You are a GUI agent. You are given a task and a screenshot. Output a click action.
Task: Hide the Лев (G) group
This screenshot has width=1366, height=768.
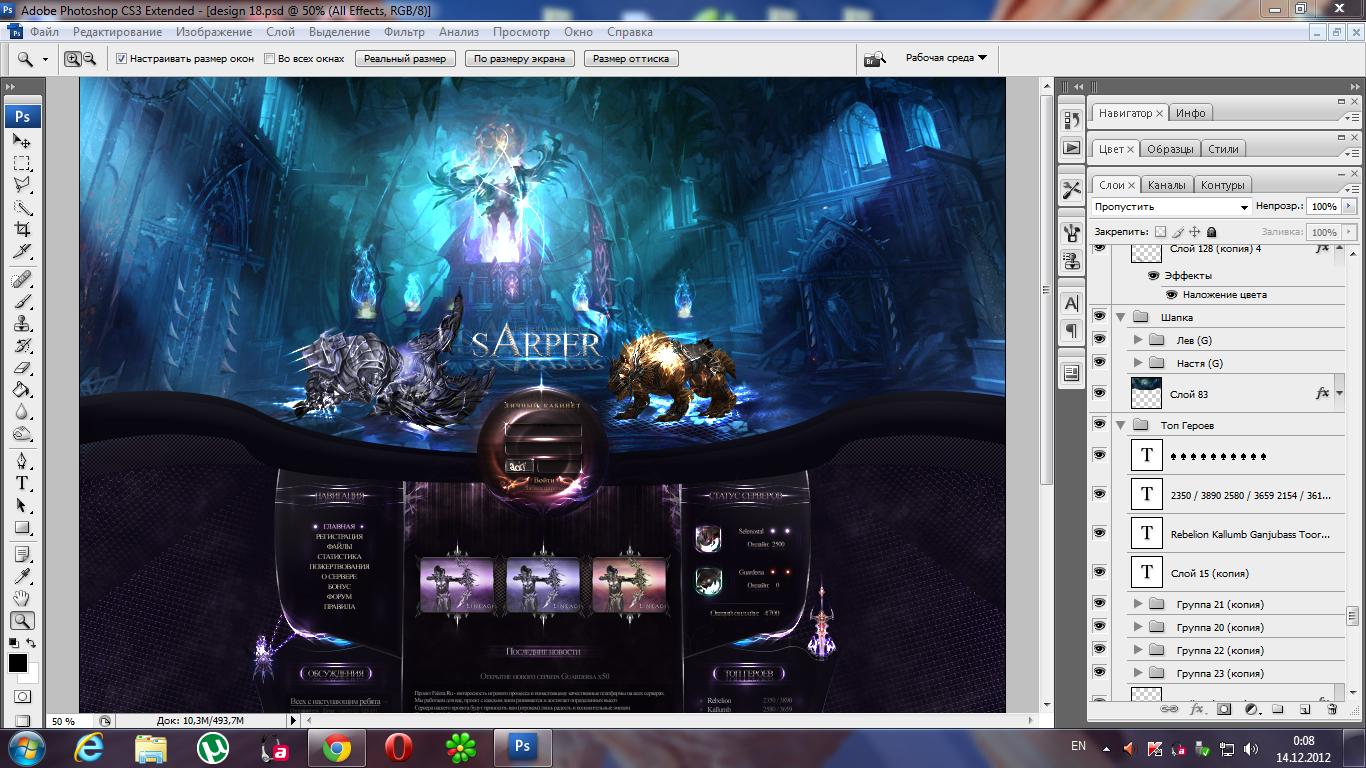1099,340
